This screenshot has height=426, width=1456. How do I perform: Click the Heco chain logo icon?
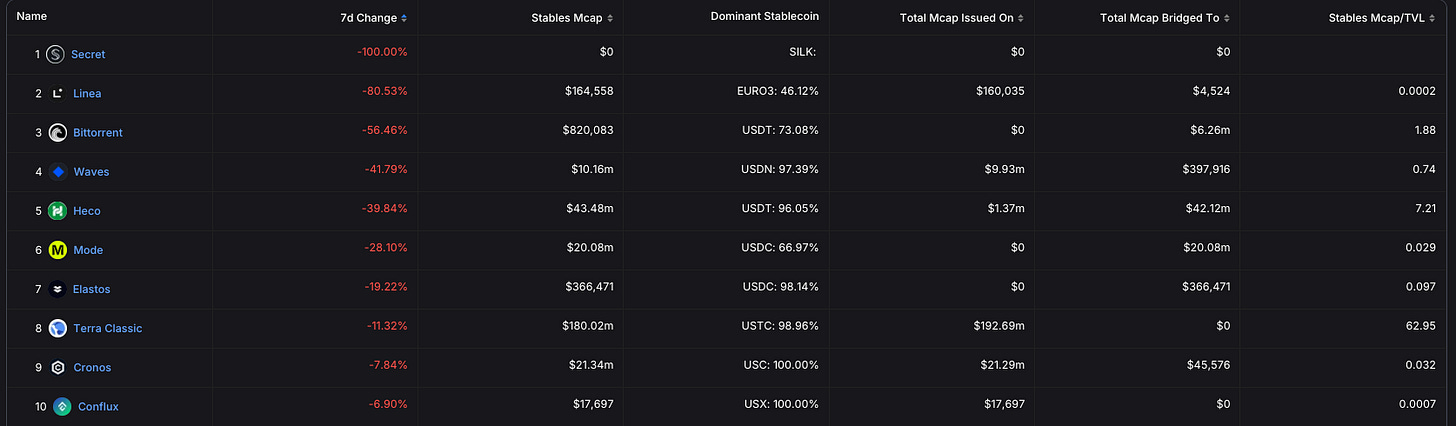point(58,211)
